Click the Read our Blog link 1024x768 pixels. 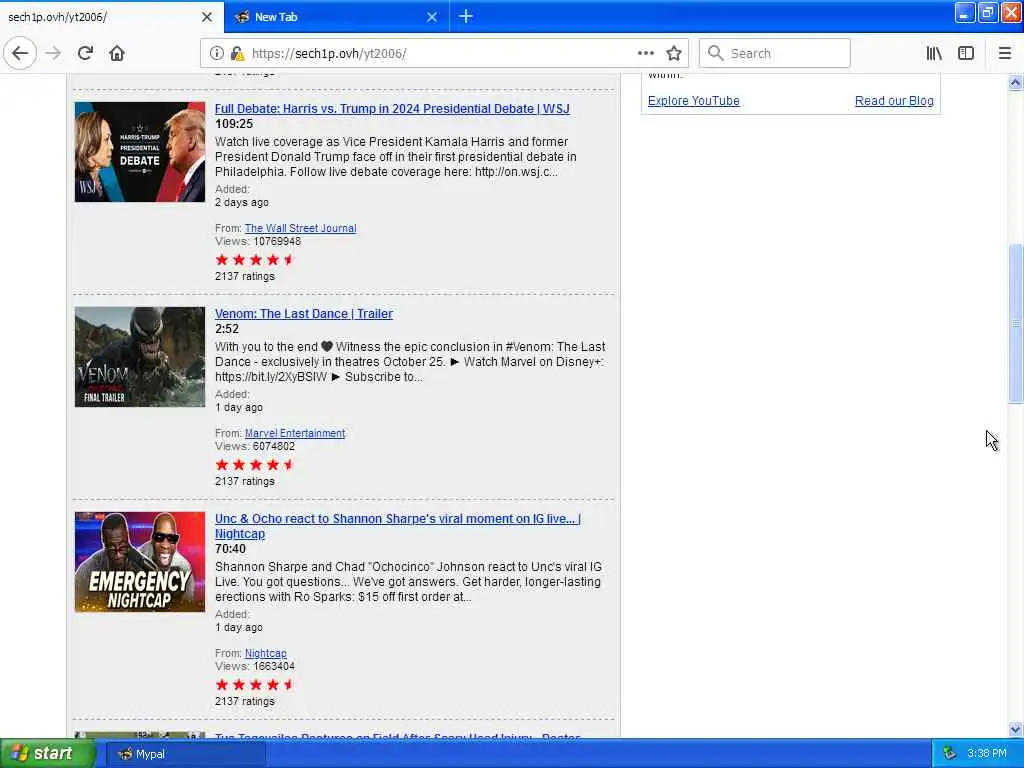click(894, 101)
